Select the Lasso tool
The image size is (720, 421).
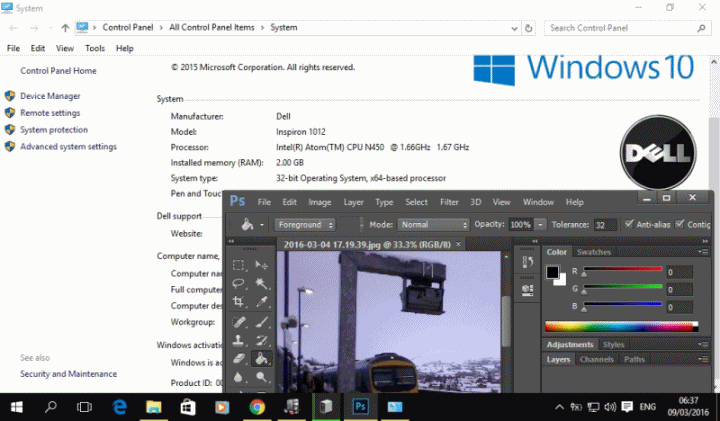point(238,283)
